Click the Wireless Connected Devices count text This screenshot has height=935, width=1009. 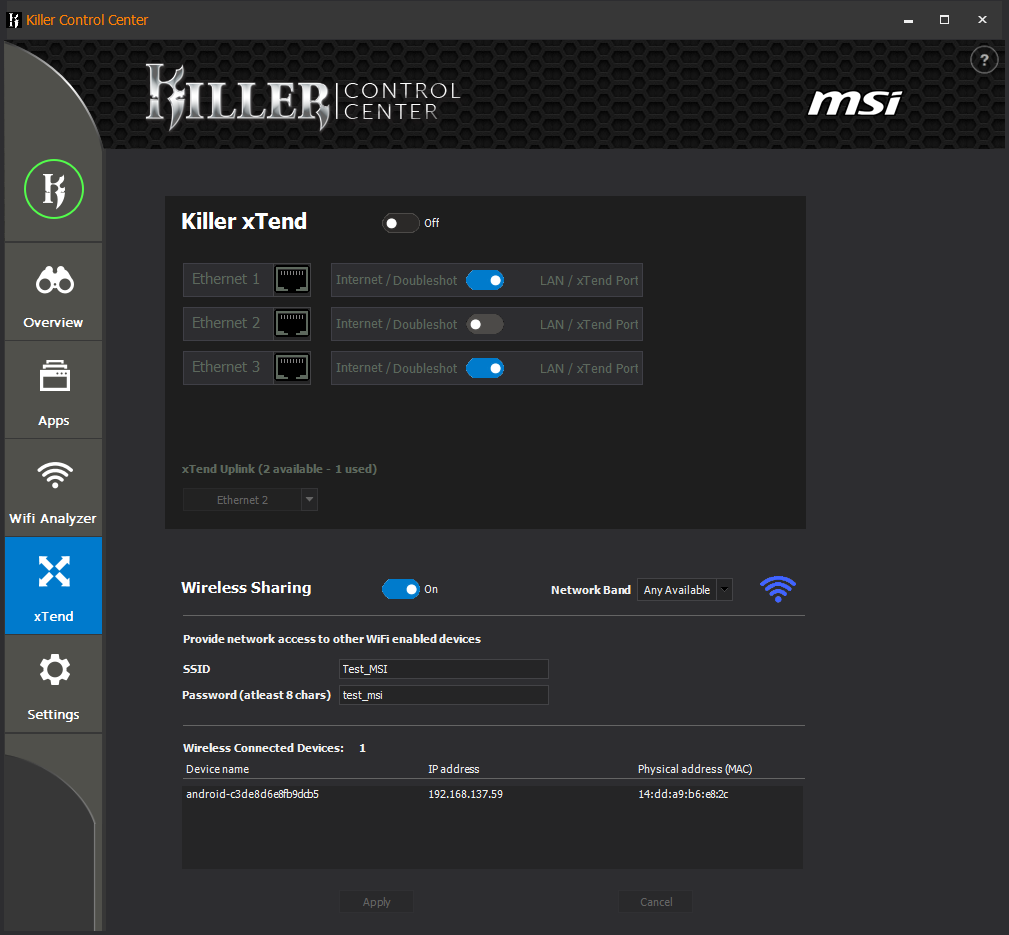(274, 748)
